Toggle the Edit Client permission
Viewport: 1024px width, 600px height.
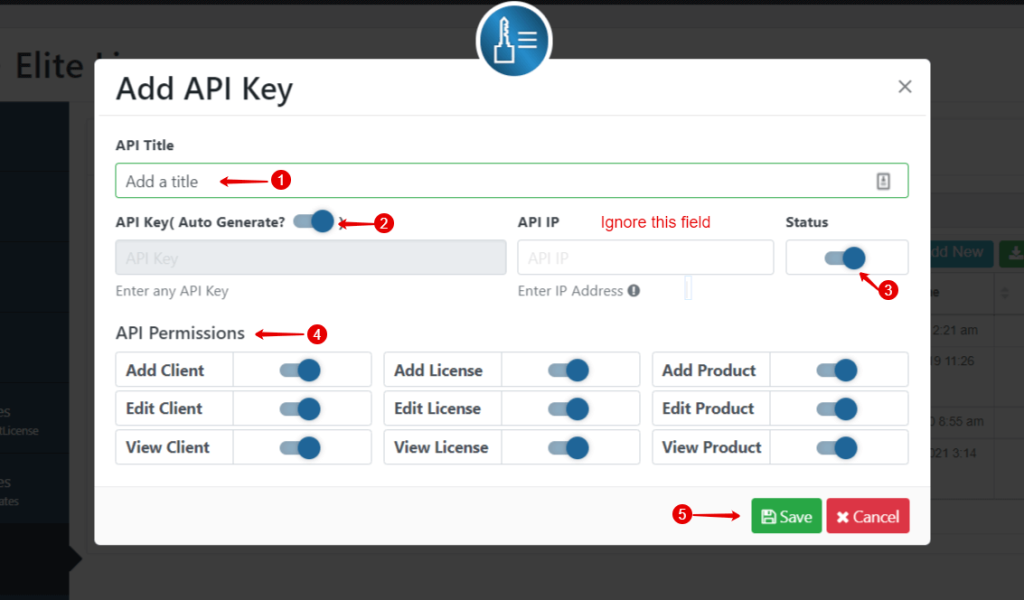(x=302, y=408)
